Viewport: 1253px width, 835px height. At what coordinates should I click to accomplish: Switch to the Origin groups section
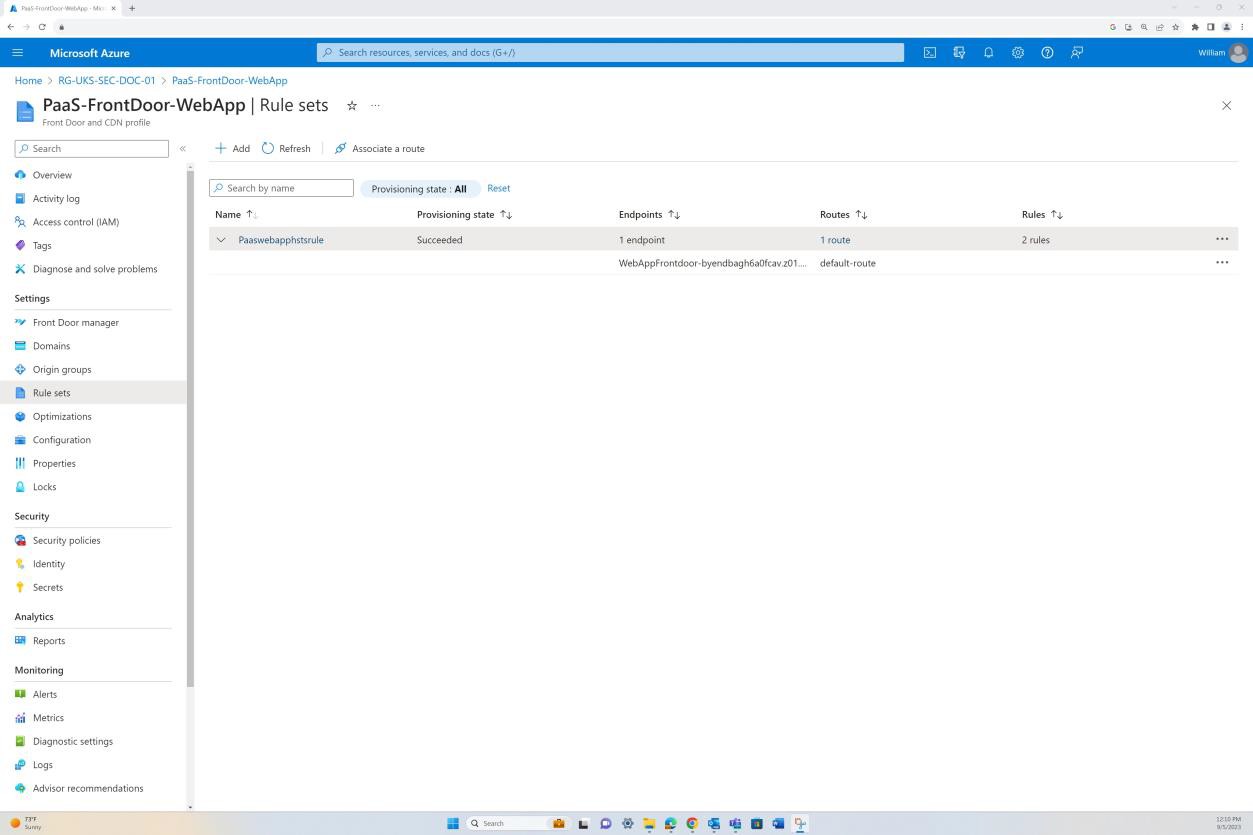tap(62, 369)
